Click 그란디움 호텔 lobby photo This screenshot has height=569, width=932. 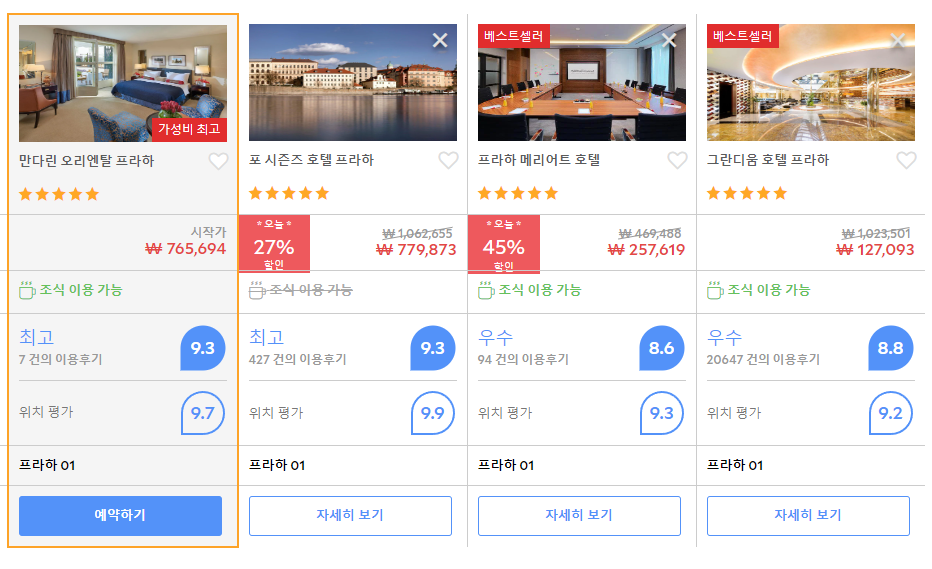coord(811,83)
